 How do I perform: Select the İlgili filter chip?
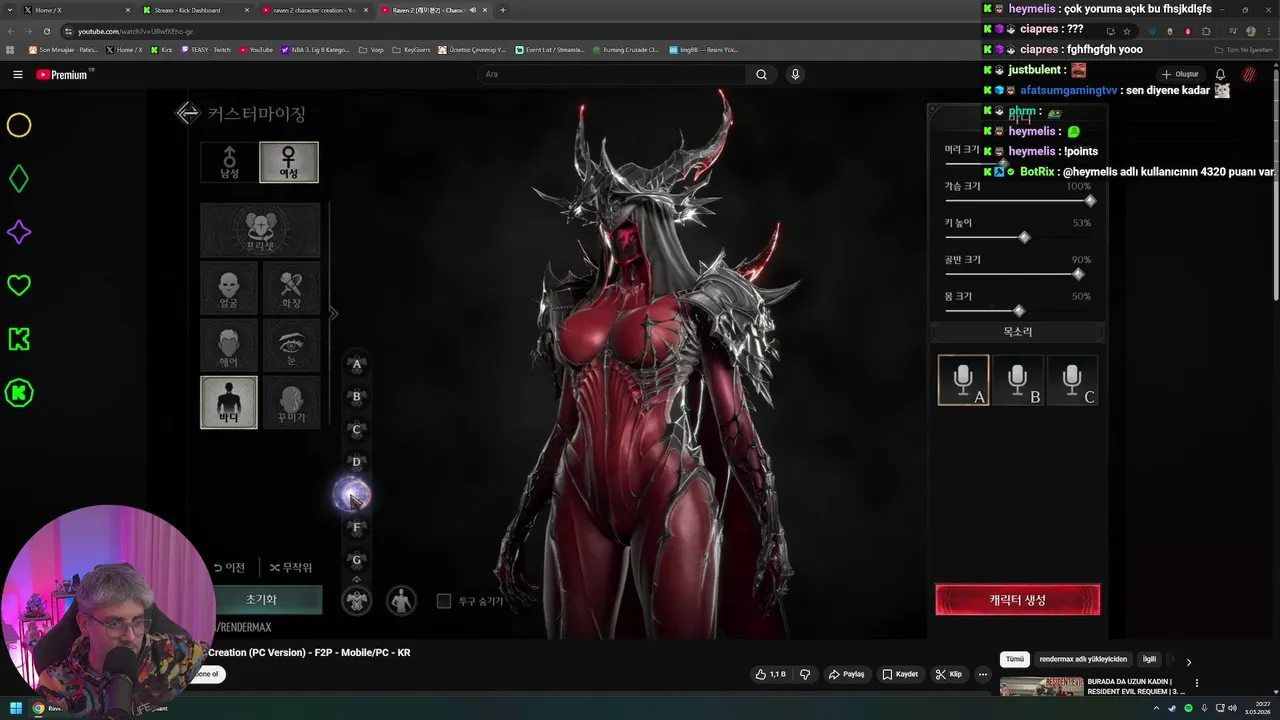[1150, 659]
